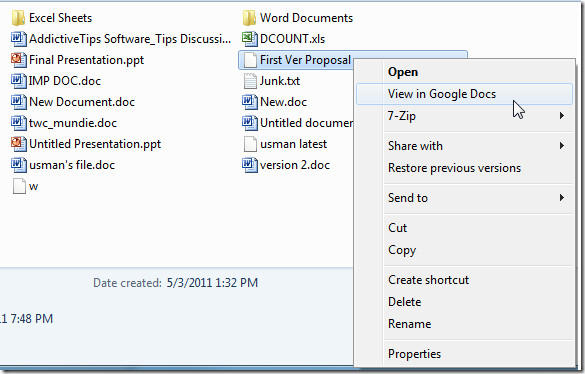Select the version 2.doc file name
The image size is (585, 374).
[x=295, y=165]
